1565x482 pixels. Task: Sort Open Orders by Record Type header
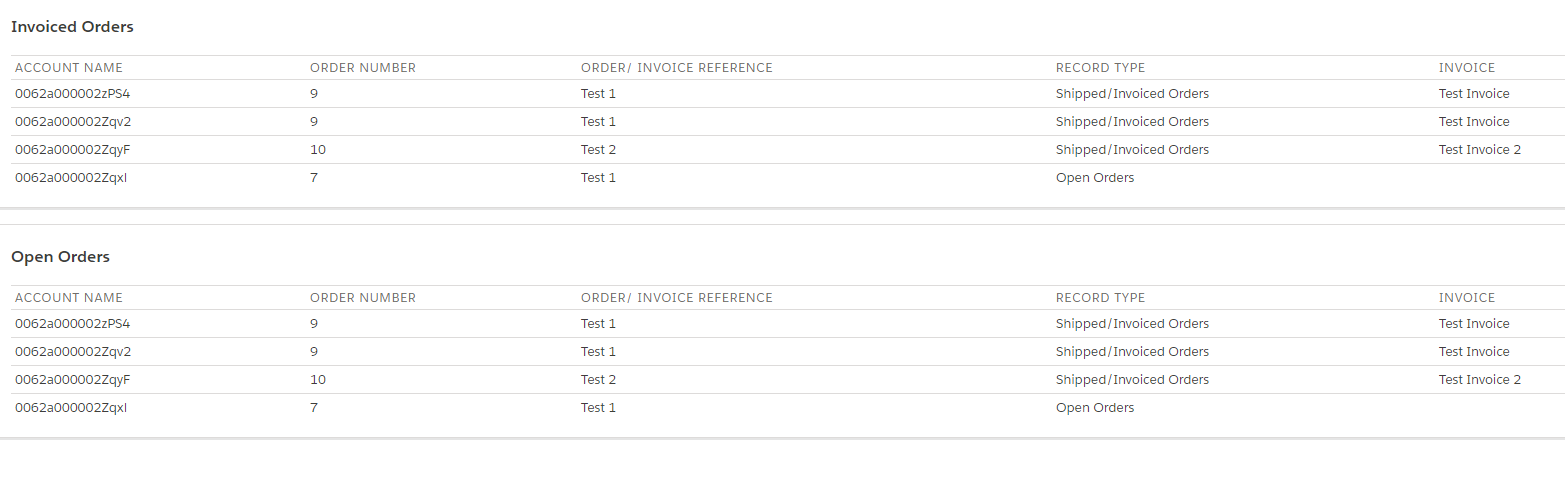1100,298
